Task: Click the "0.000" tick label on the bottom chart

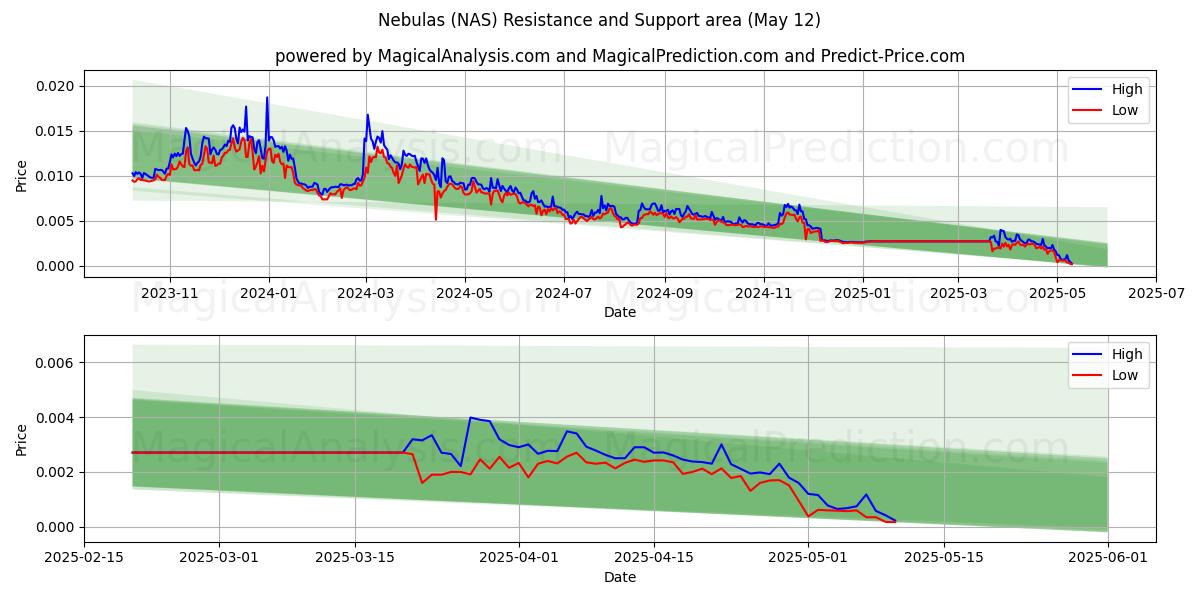Action: pos(56,527)
